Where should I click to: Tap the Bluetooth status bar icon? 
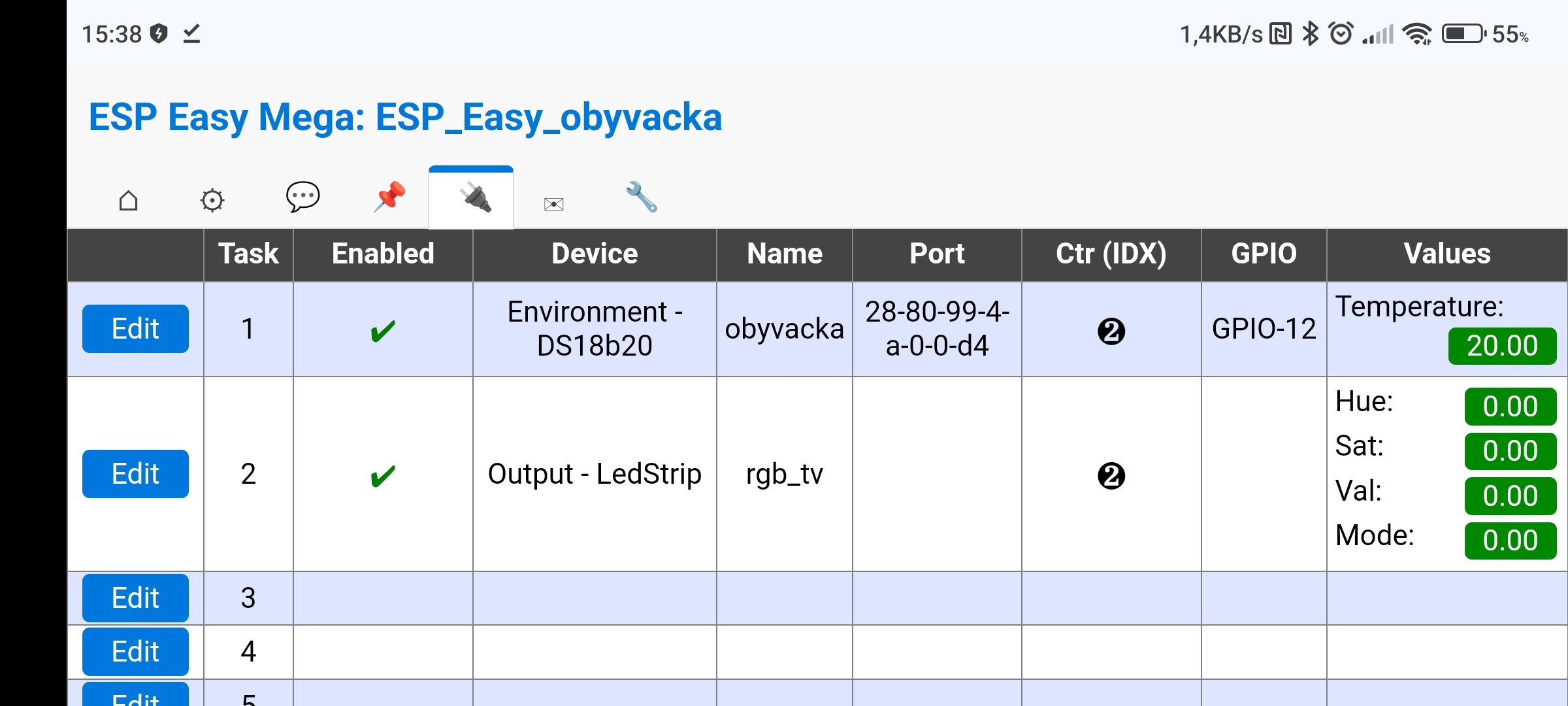tap(1310, 33)
